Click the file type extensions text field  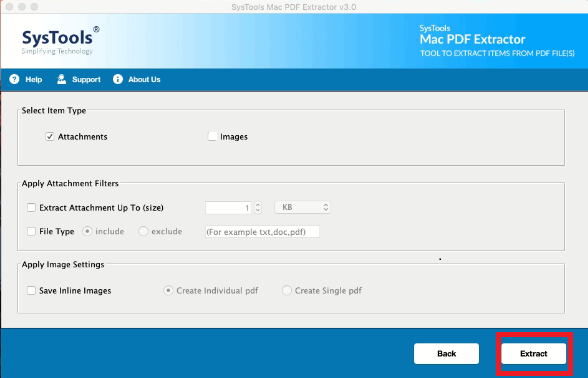click(262, 232)
